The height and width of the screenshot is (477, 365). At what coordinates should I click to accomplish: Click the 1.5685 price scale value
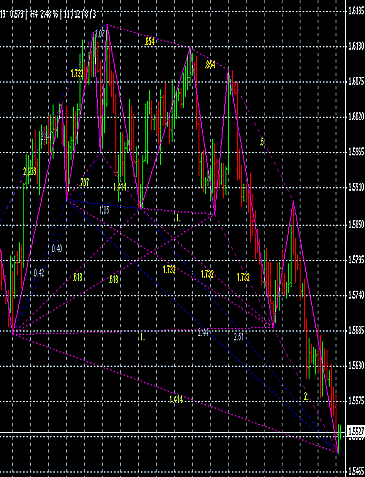coord(356,331)
